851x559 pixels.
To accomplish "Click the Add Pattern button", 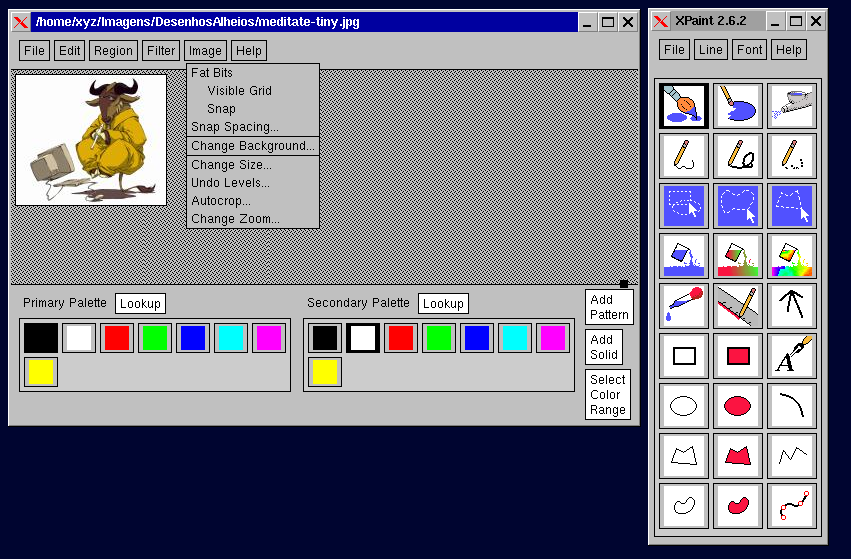I will click(x=609, y=307).
